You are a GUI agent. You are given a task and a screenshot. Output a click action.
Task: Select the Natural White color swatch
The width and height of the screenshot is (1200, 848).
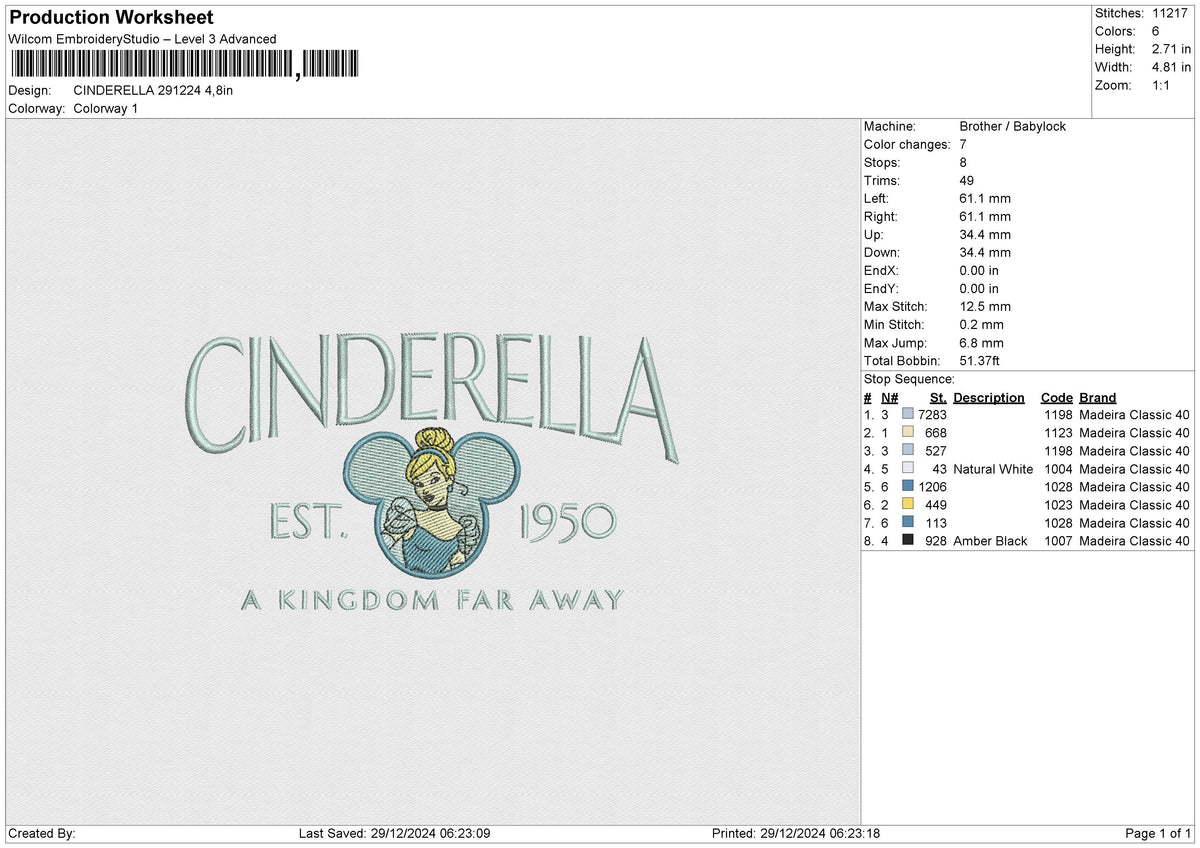point(908,469)
